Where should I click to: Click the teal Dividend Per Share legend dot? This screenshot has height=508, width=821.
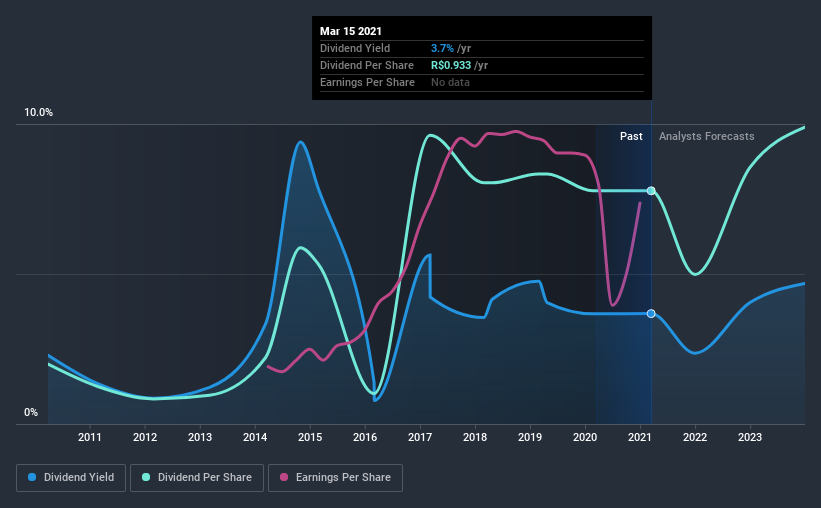coord(146,477)
